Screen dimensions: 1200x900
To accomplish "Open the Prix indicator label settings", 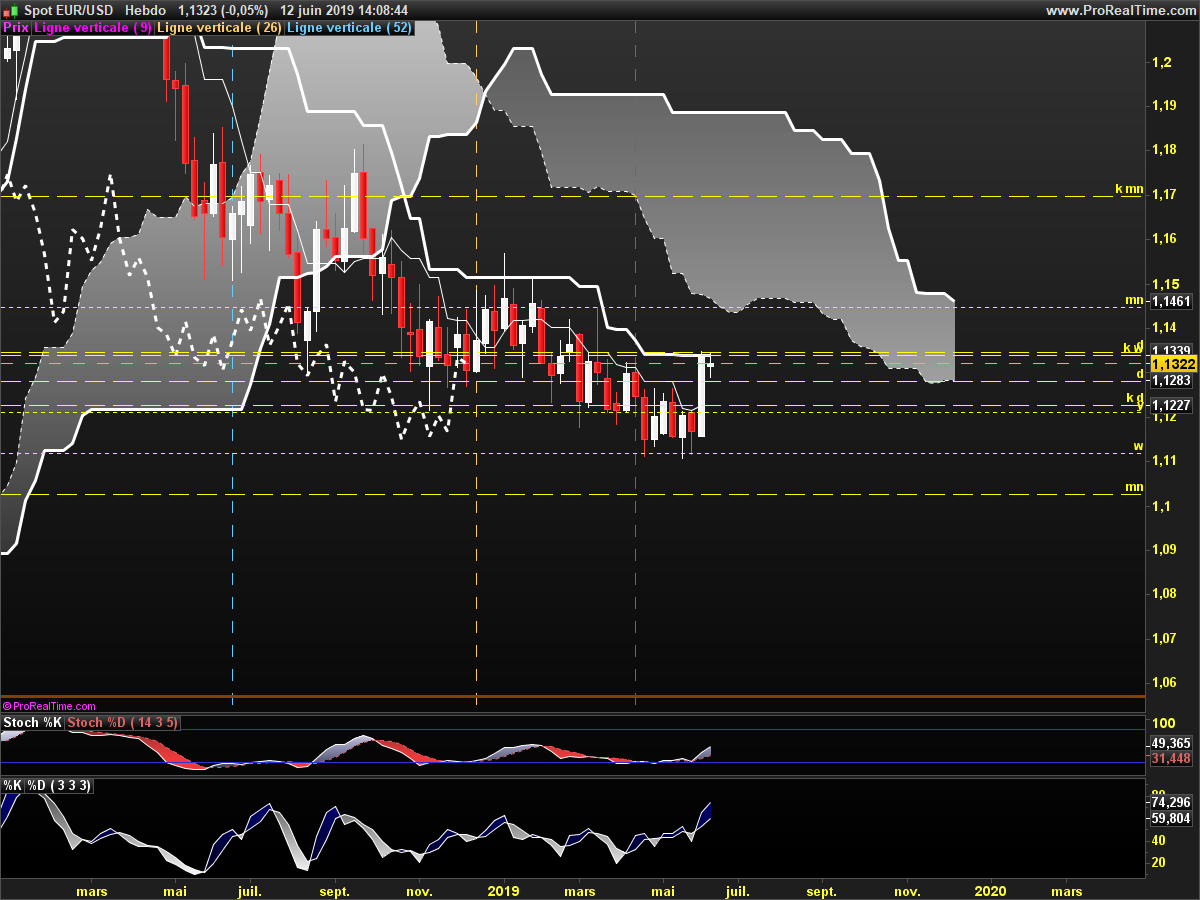I will click(16, 27).
